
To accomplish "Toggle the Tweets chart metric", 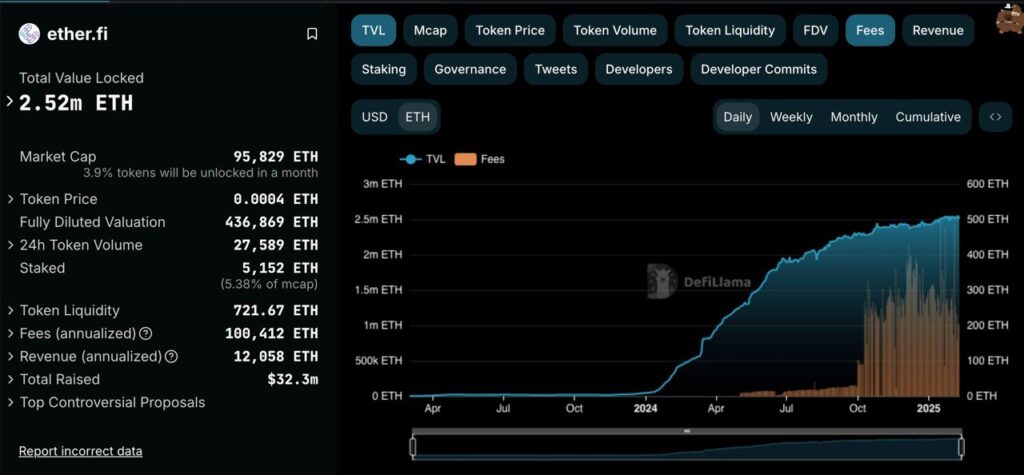I will point(556,69).
